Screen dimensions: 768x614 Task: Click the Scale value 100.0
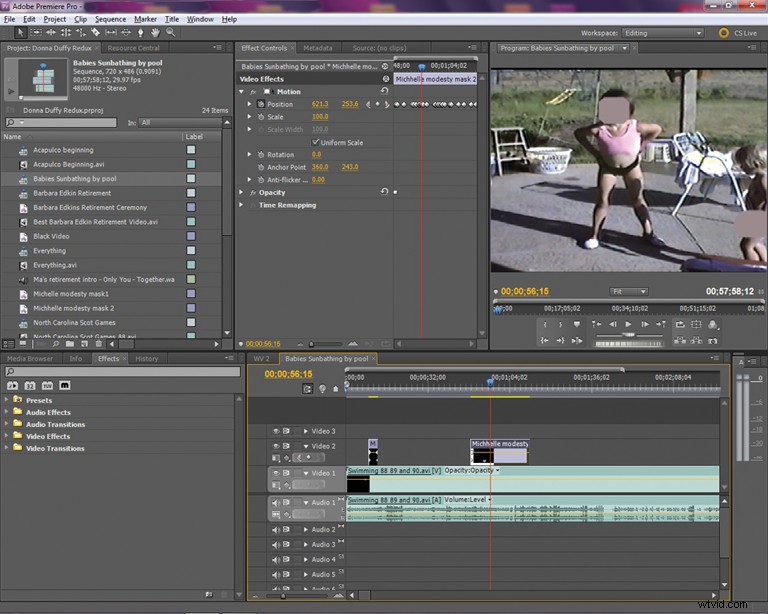pos(320,117)
